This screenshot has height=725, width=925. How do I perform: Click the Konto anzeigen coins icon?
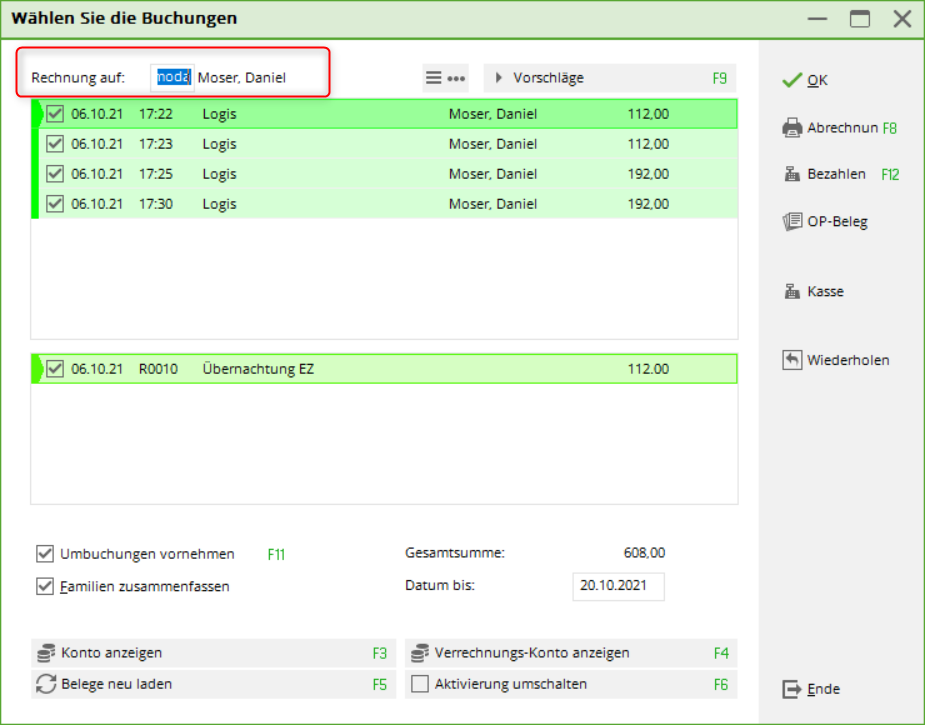(46, 653)
